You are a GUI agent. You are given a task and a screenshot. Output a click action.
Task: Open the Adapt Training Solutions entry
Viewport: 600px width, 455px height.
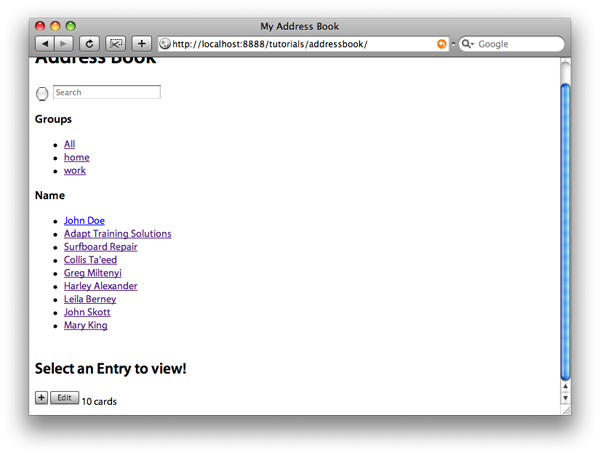pyautogui.click(x=117, y=233)
